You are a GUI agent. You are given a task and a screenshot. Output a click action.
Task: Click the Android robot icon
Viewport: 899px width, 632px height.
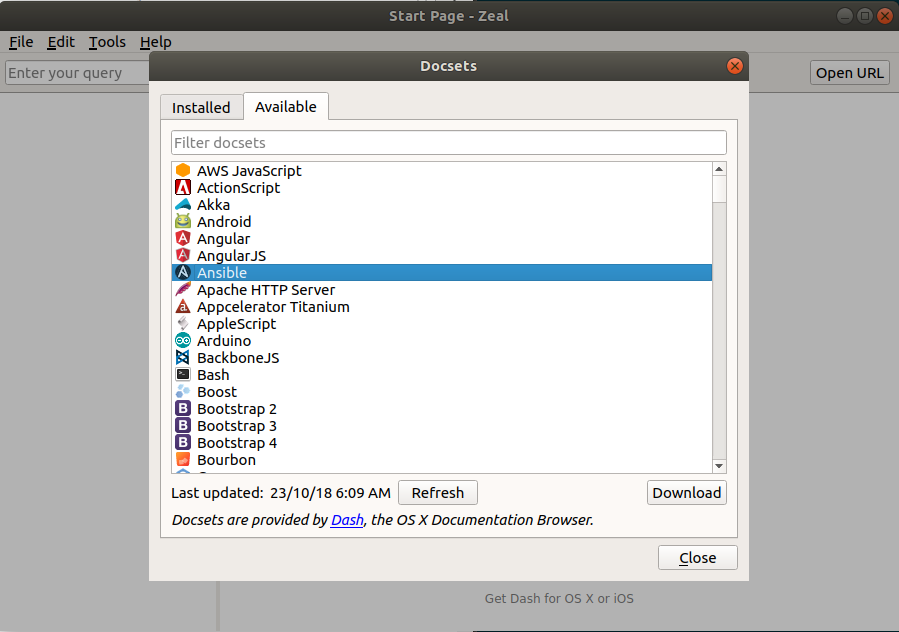183,221
